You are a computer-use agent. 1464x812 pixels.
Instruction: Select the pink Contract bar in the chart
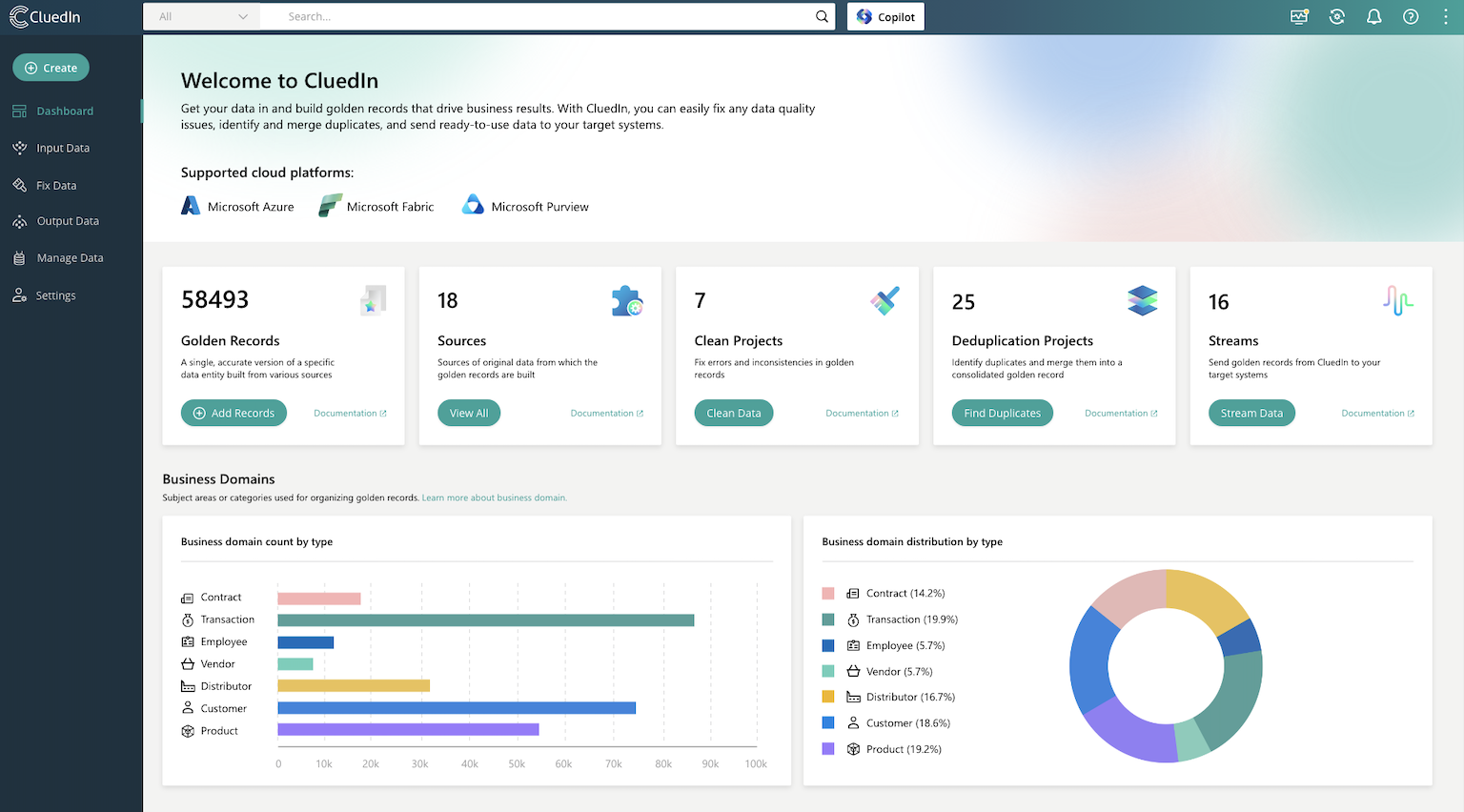(x=318, y=598)
